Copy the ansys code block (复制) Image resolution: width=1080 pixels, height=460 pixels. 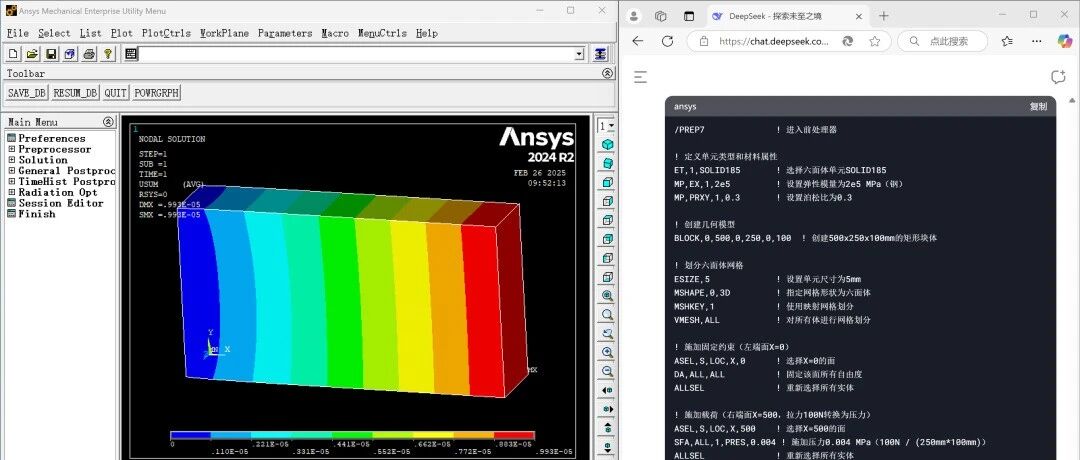(1038, 107)
